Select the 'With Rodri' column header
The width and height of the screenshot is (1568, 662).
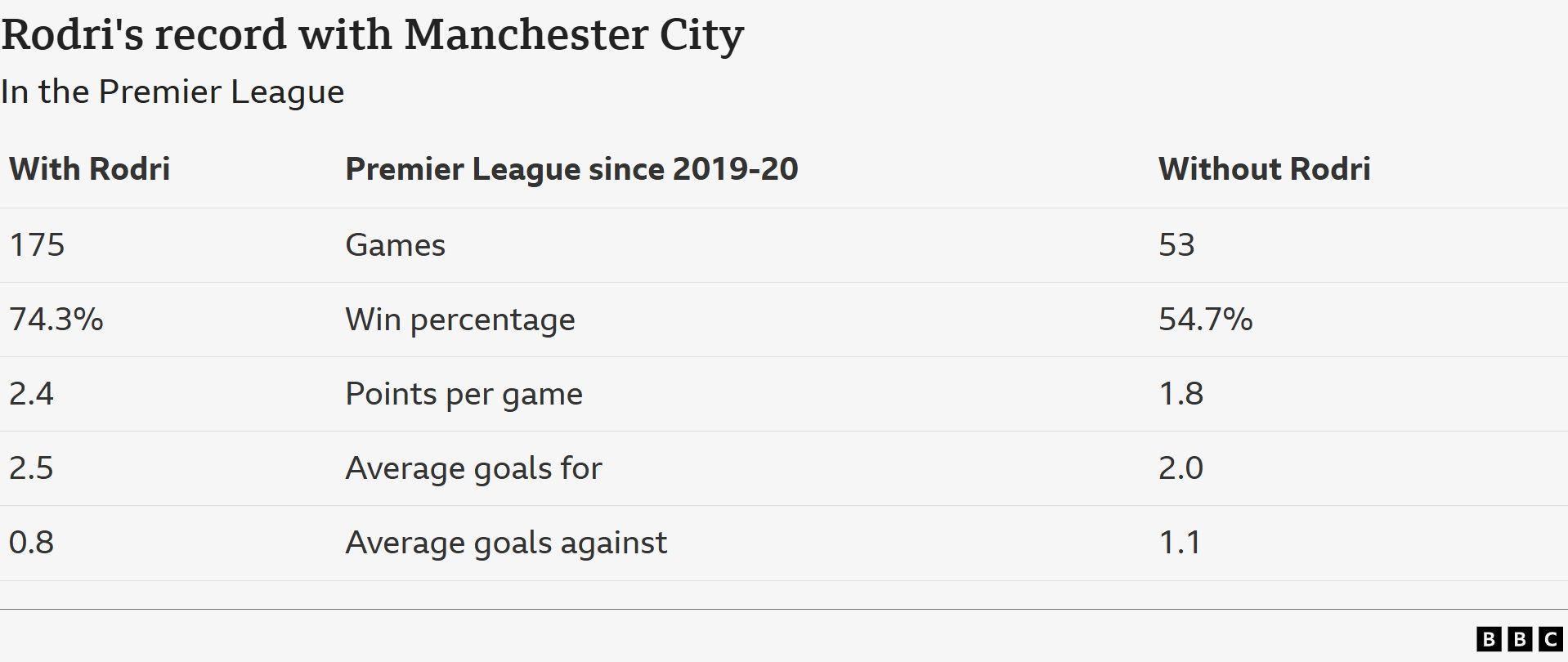point(90,169)
